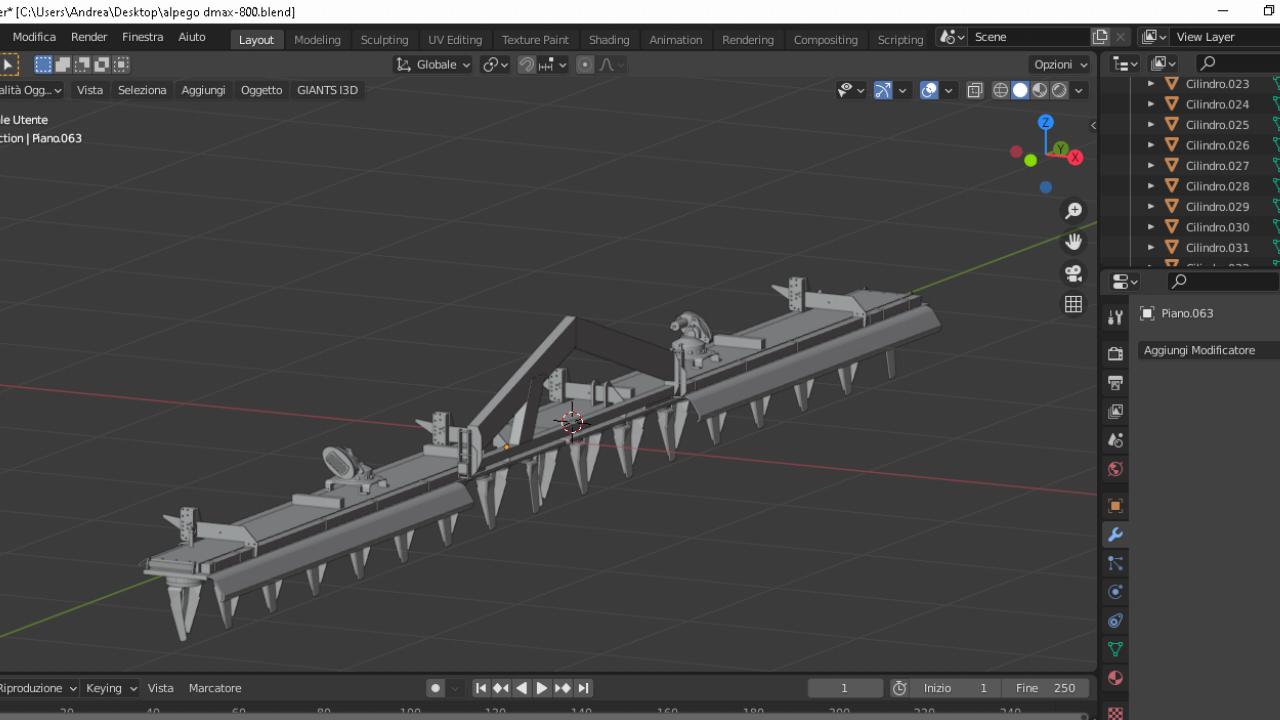Toggle X-ray mode button
The width and height of the screenshot is (1280, 720).
[x=975, y=90]
